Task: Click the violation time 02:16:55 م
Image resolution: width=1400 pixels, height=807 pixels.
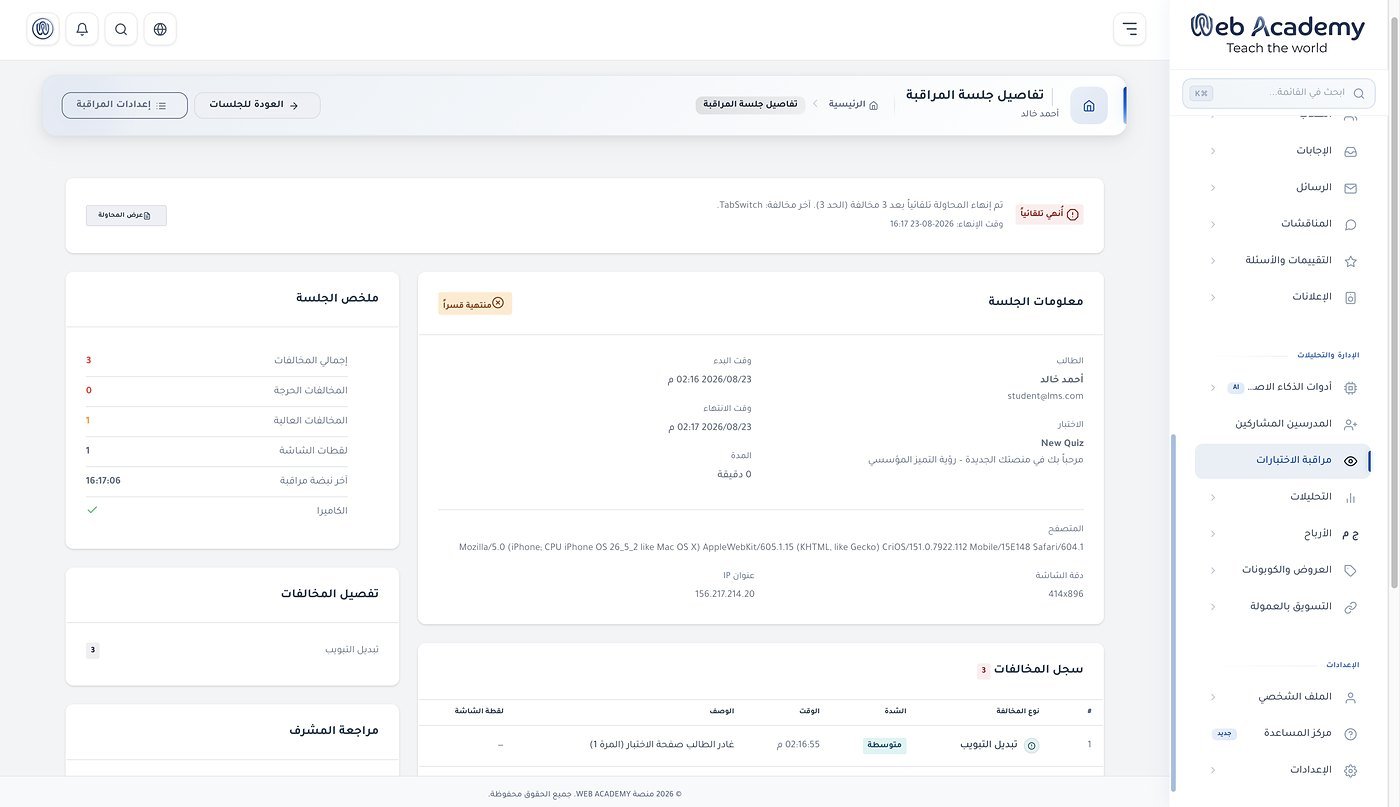Action: 798,745
